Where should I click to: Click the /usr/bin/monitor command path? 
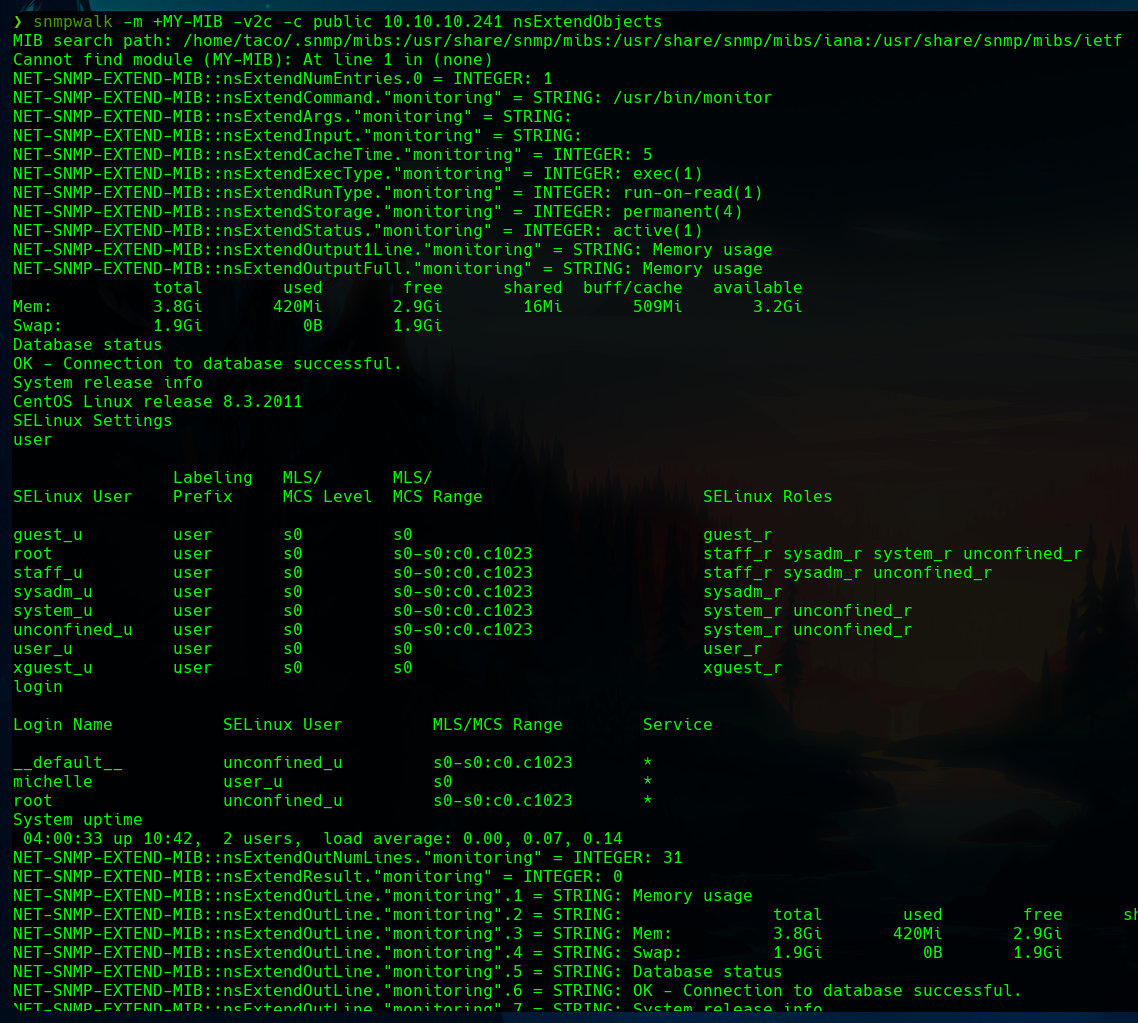[x=692, y=98]
